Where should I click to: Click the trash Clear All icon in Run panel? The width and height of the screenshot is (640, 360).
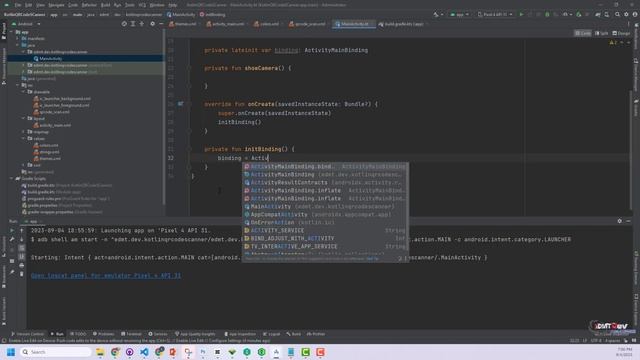[x=22, y=274]
